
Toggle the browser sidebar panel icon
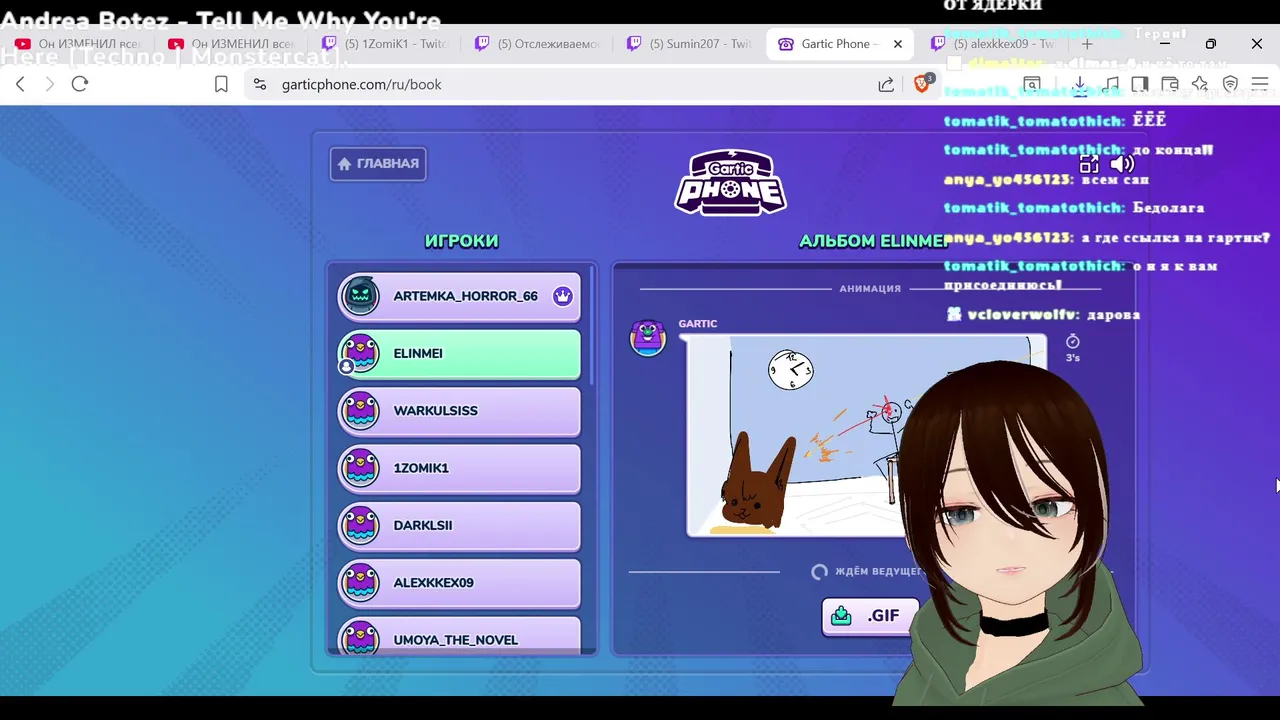[1140, 84]
